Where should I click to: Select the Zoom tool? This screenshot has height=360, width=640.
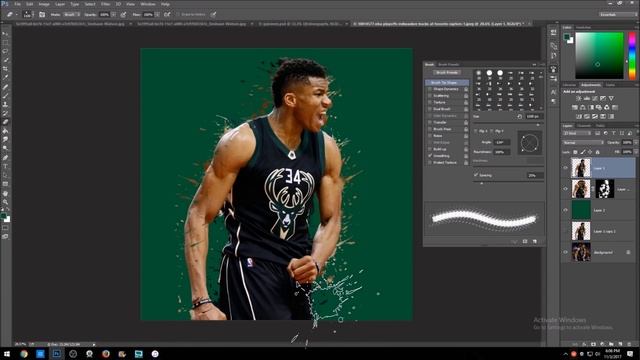point(5,202)
